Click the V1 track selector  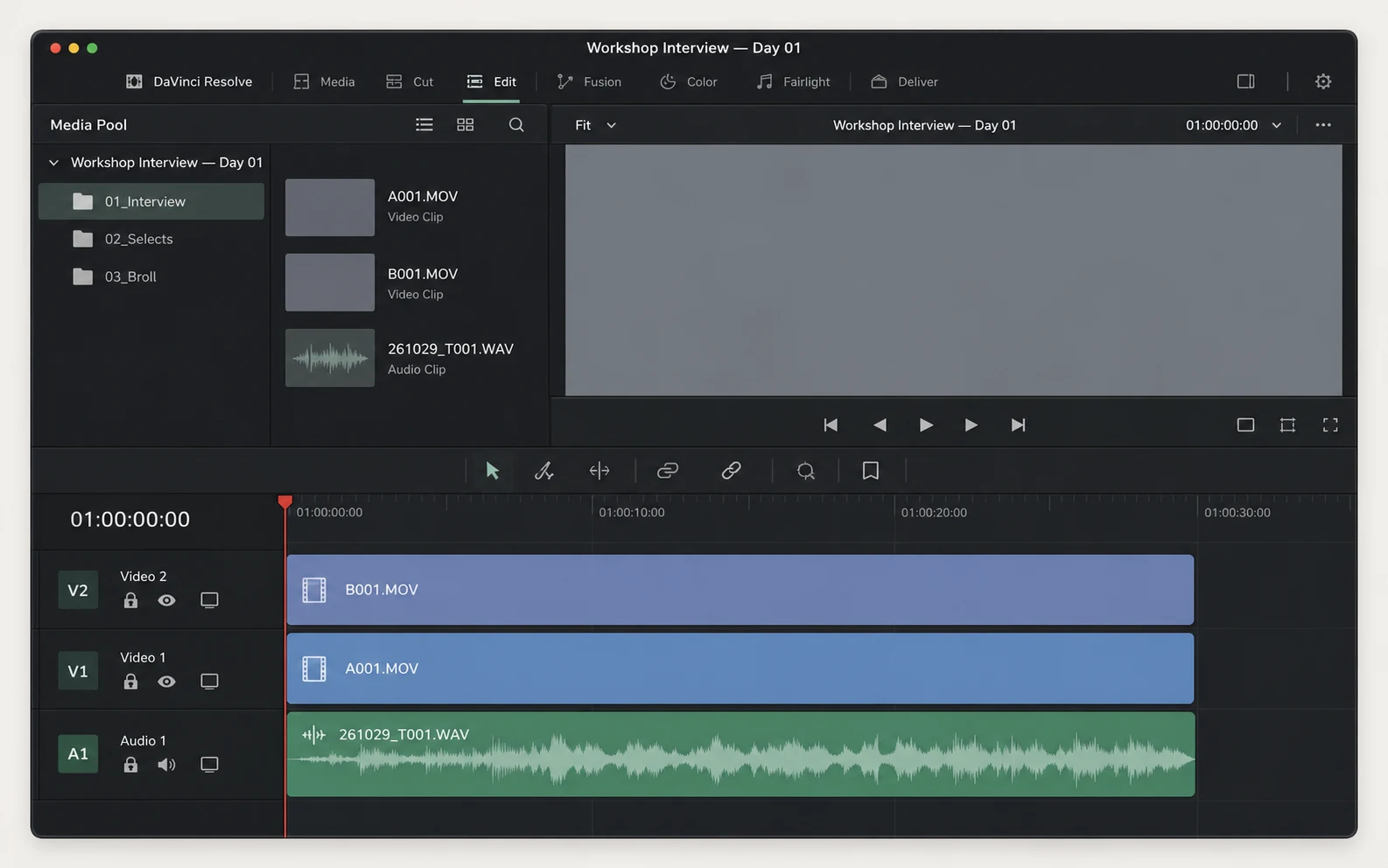(x=78, y=671)
